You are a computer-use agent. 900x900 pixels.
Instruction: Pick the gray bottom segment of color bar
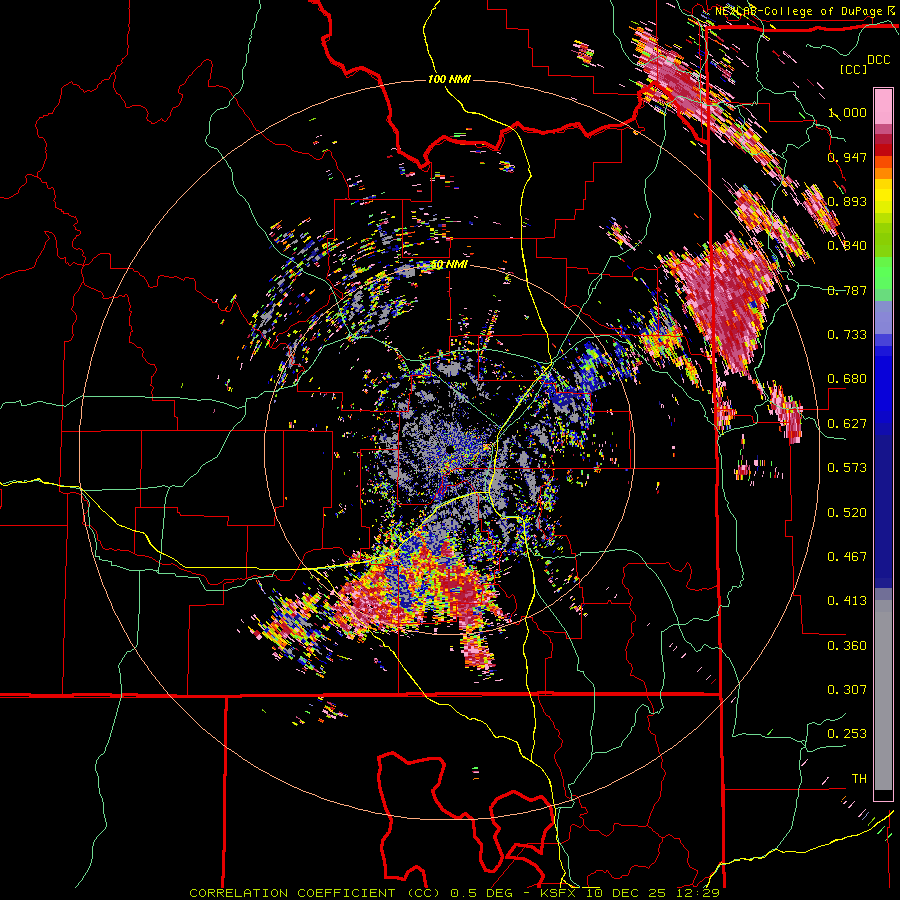(x=883, y=695)
